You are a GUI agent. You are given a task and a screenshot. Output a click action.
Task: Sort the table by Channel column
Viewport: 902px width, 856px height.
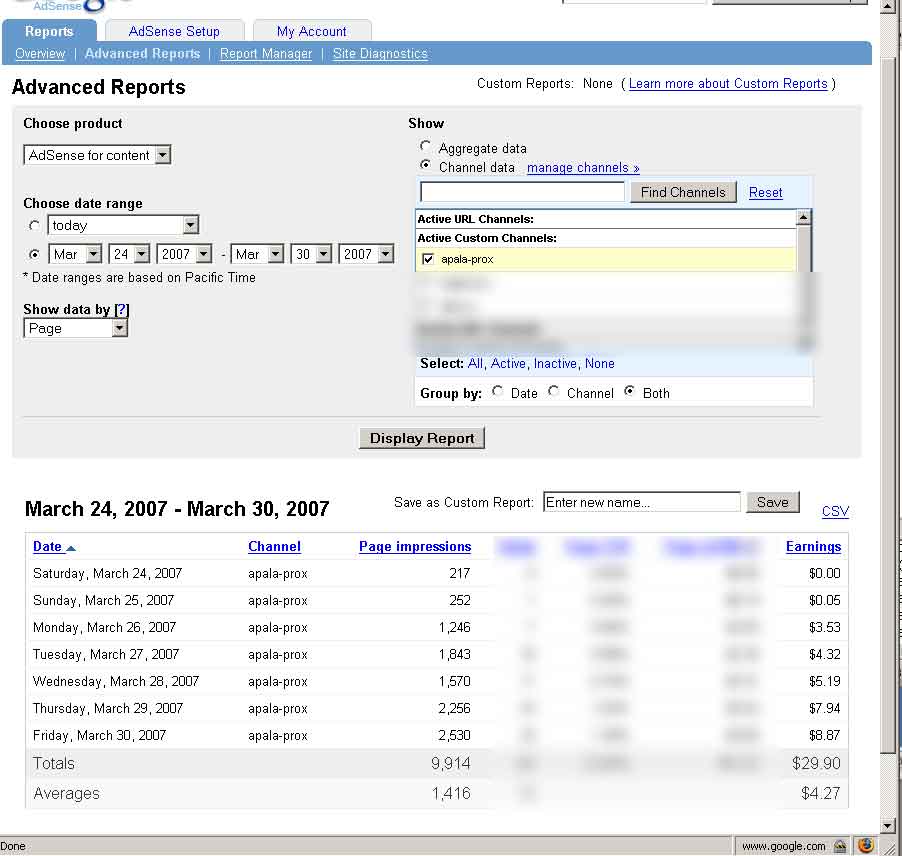(x=274, y=547)
